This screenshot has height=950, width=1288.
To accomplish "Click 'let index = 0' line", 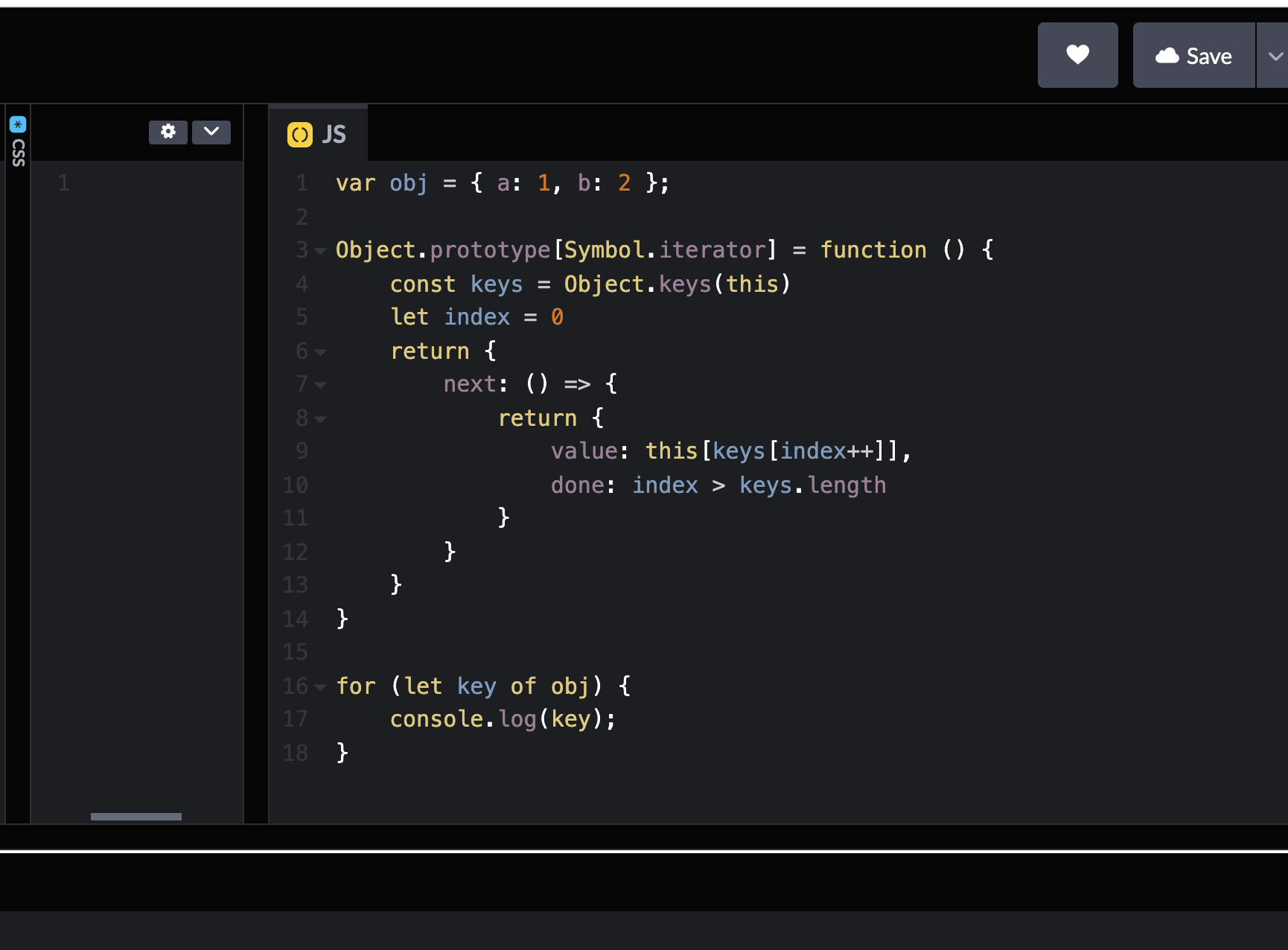I will click(477, 317).
